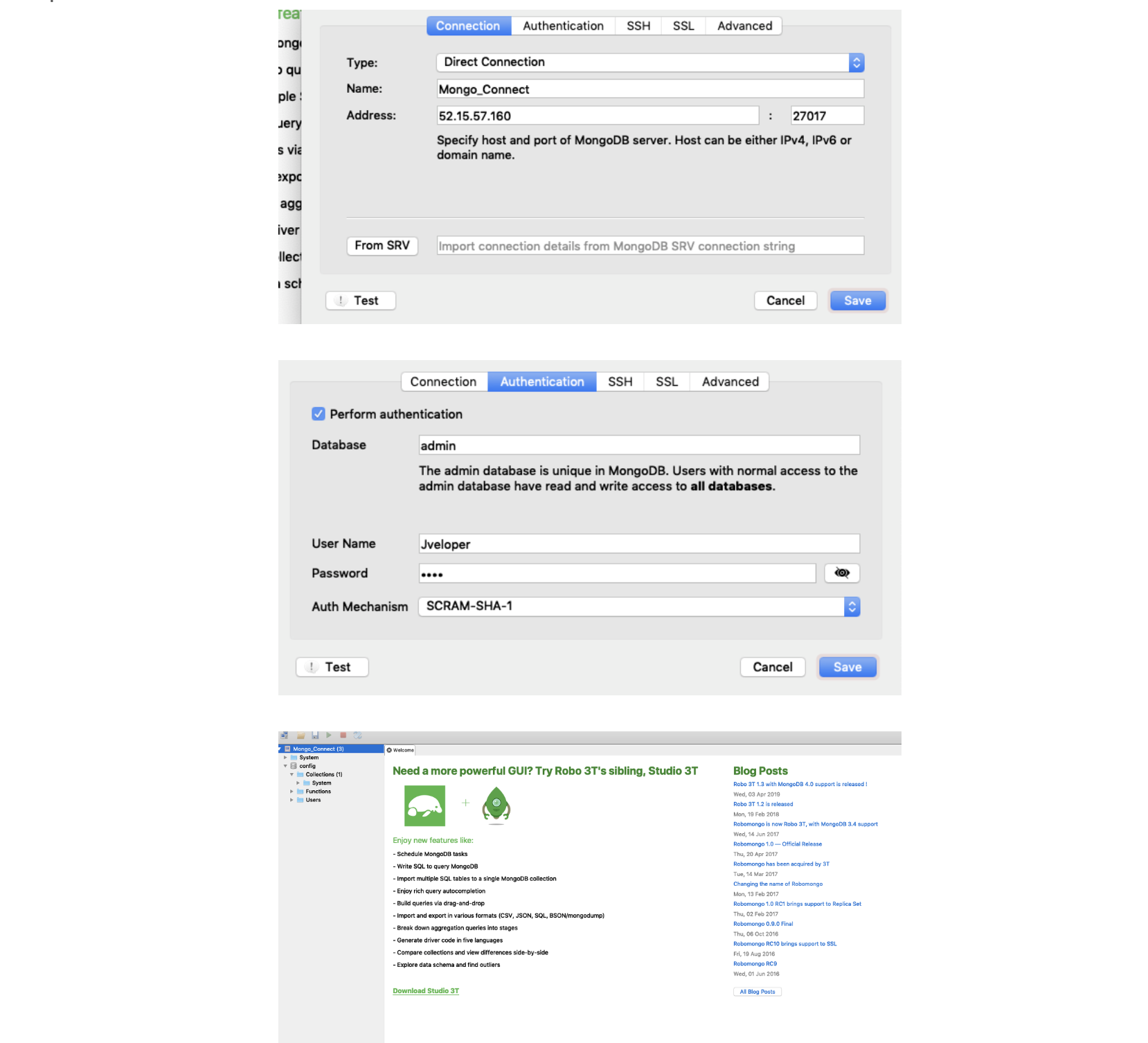Click the Mongo_Connect server icon in tree
1148x1043 pixels.
point(287,749)
